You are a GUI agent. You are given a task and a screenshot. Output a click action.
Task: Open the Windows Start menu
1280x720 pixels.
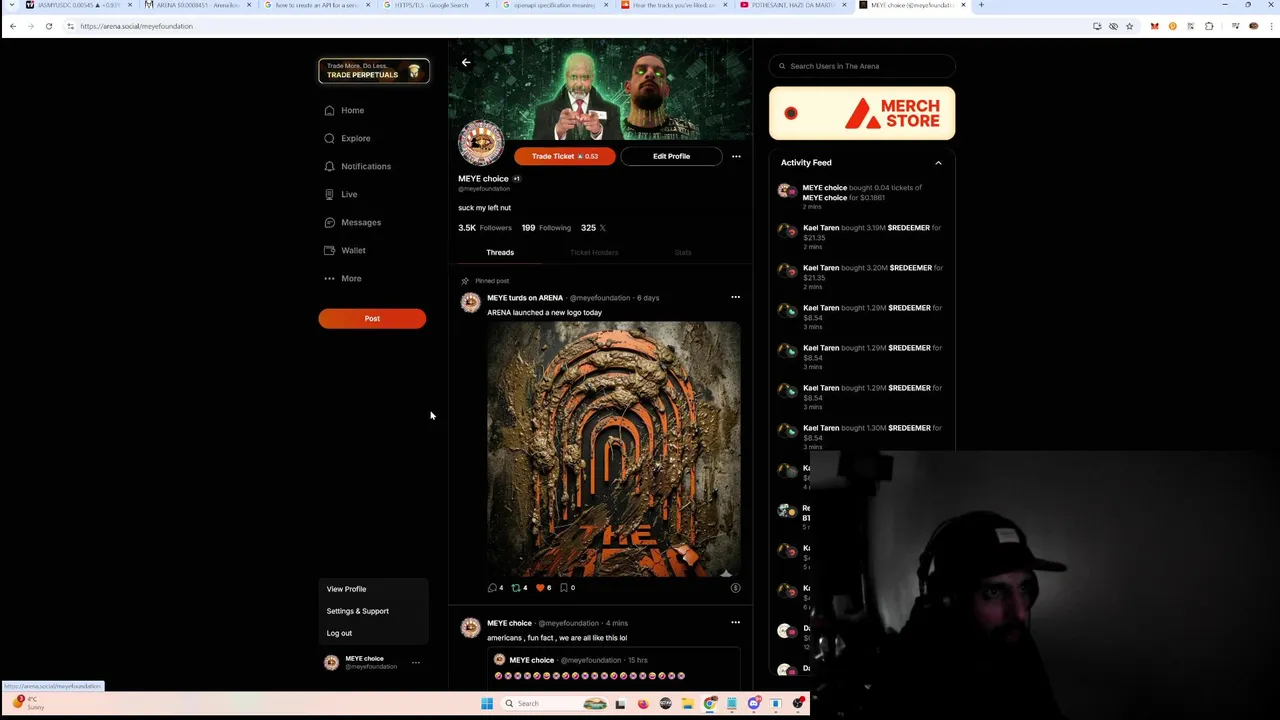[x=487, y=703]
